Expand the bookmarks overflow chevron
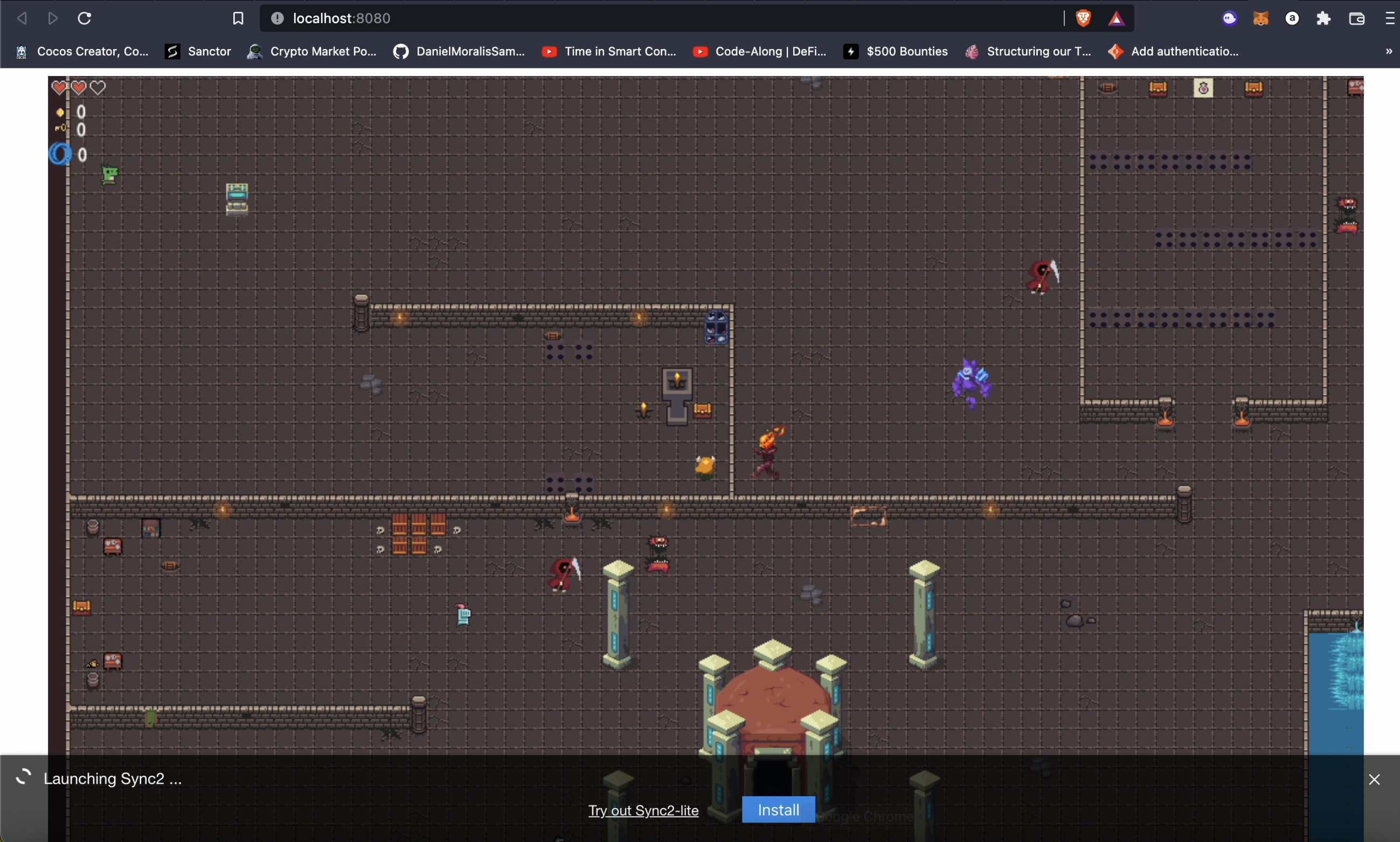 (x=1389, y=51)
